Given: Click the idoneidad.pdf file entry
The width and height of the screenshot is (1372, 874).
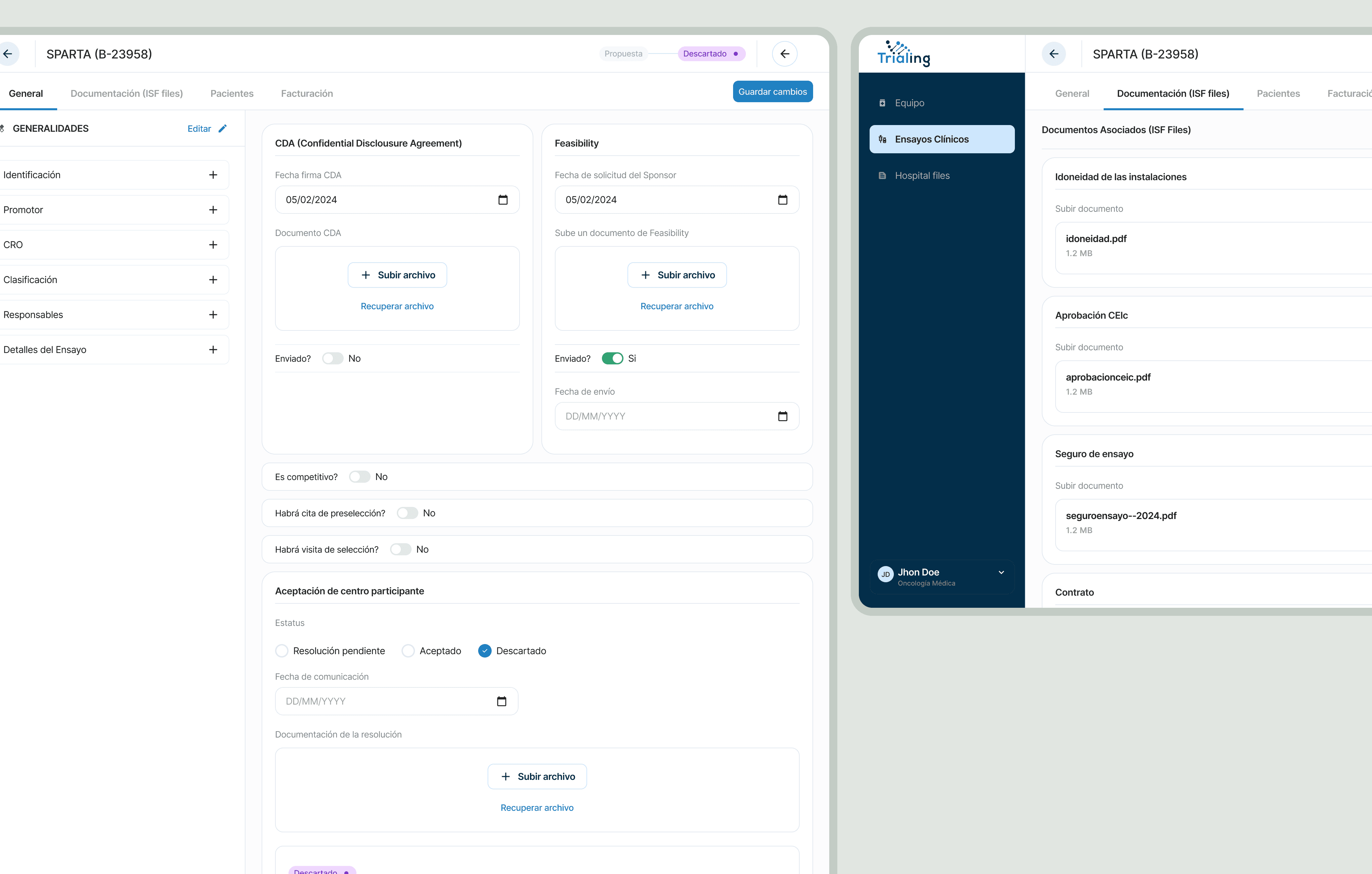Looking at the screenshot, I should [1096, 239].
